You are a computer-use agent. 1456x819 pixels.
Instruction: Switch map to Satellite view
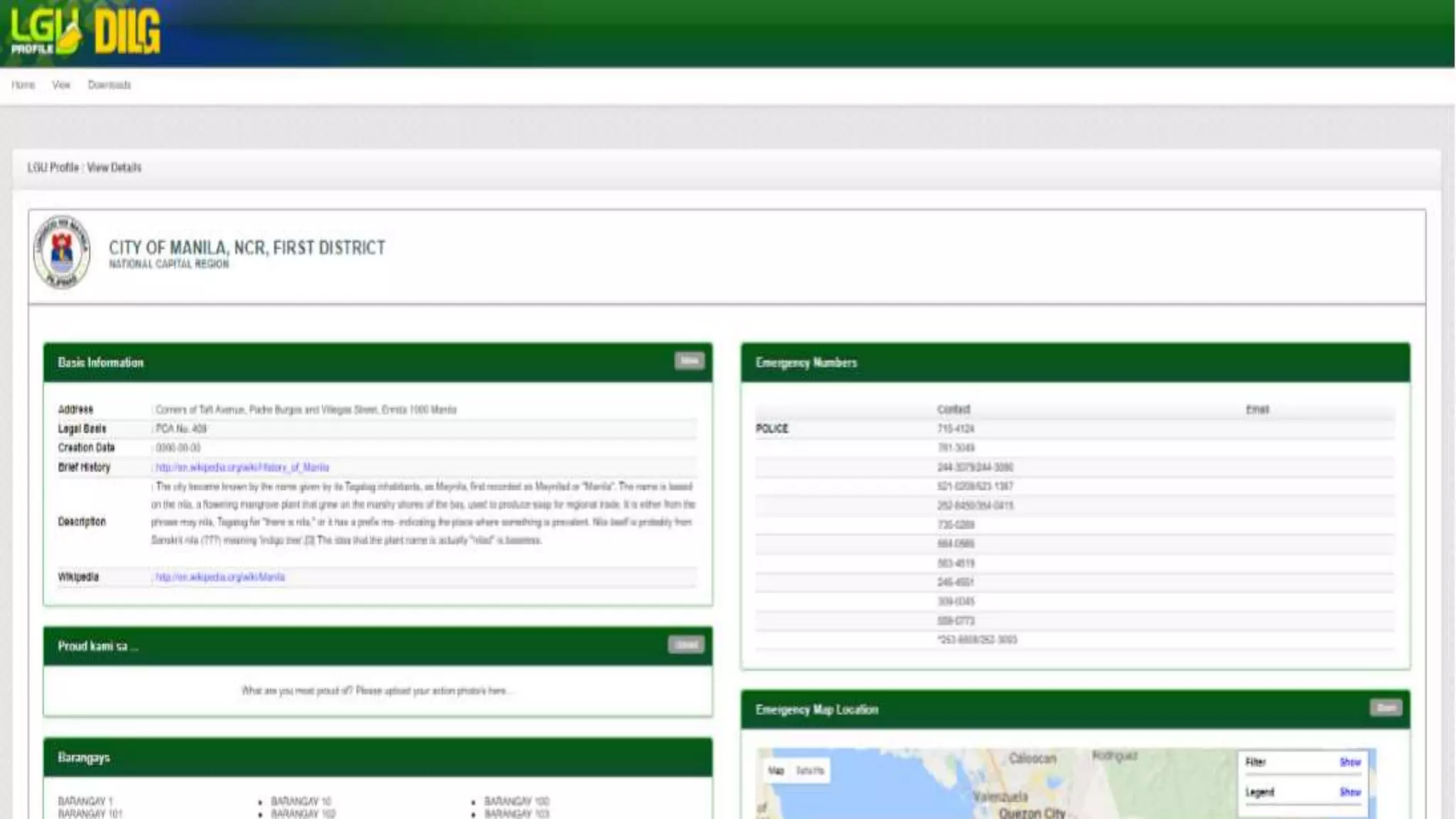(x=810, y=771)
